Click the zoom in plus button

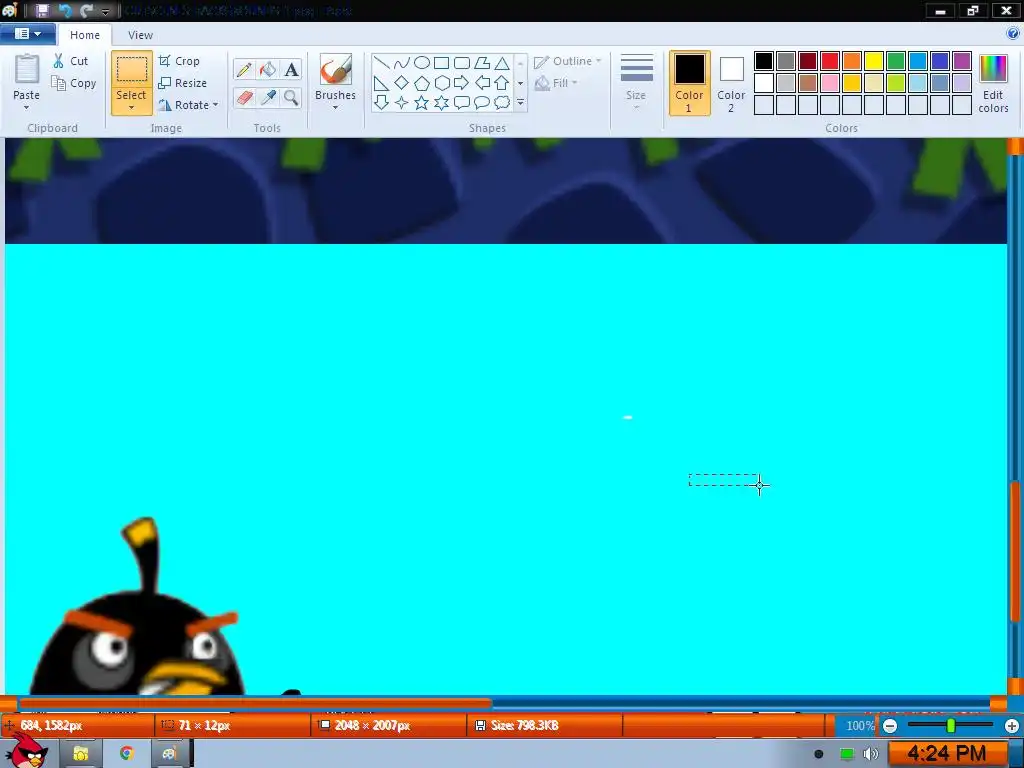point(1012,726)
